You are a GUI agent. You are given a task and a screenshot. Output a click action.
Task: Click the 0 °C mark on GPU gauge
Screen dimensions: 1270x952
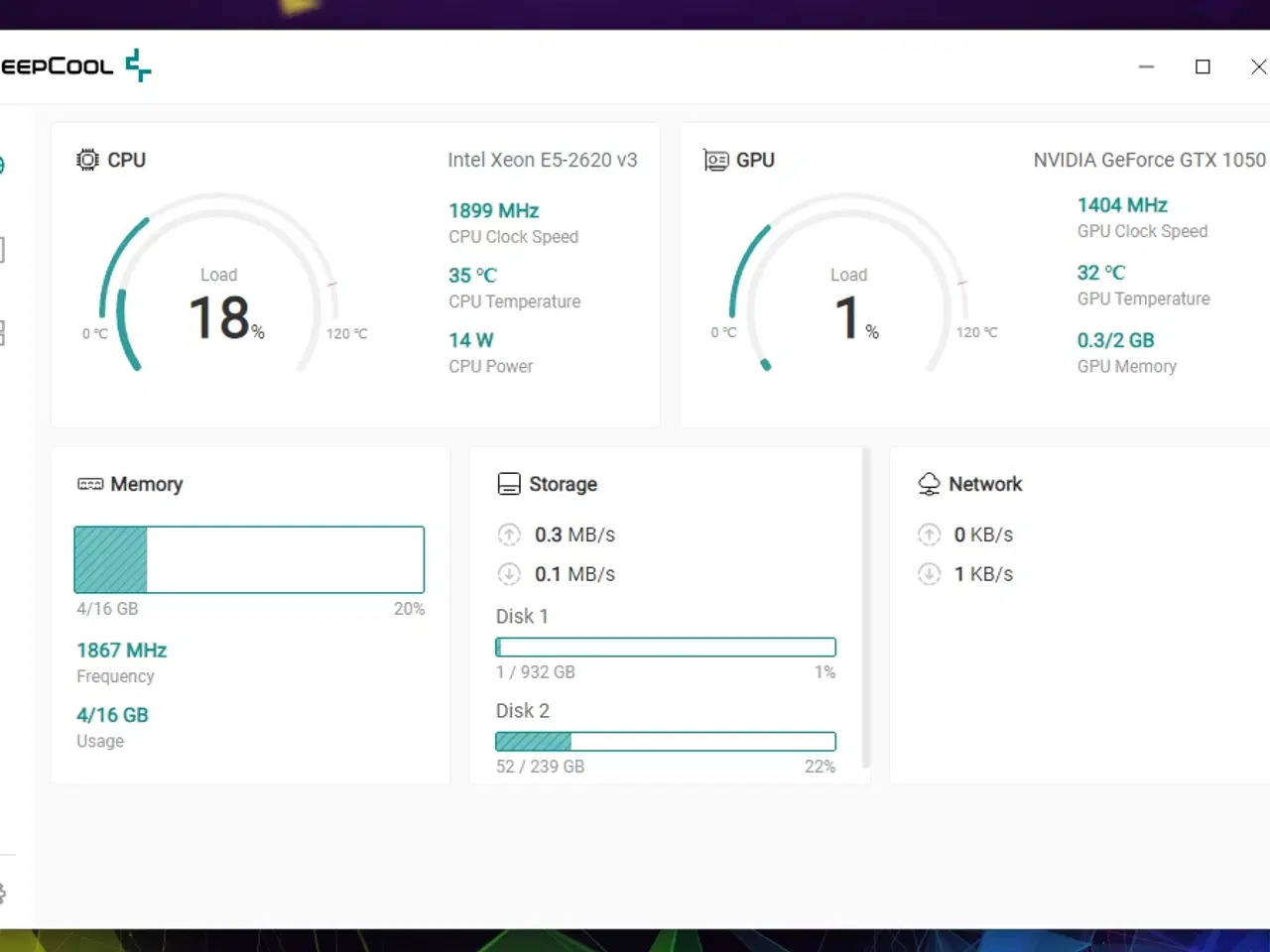tap(724, 332)
